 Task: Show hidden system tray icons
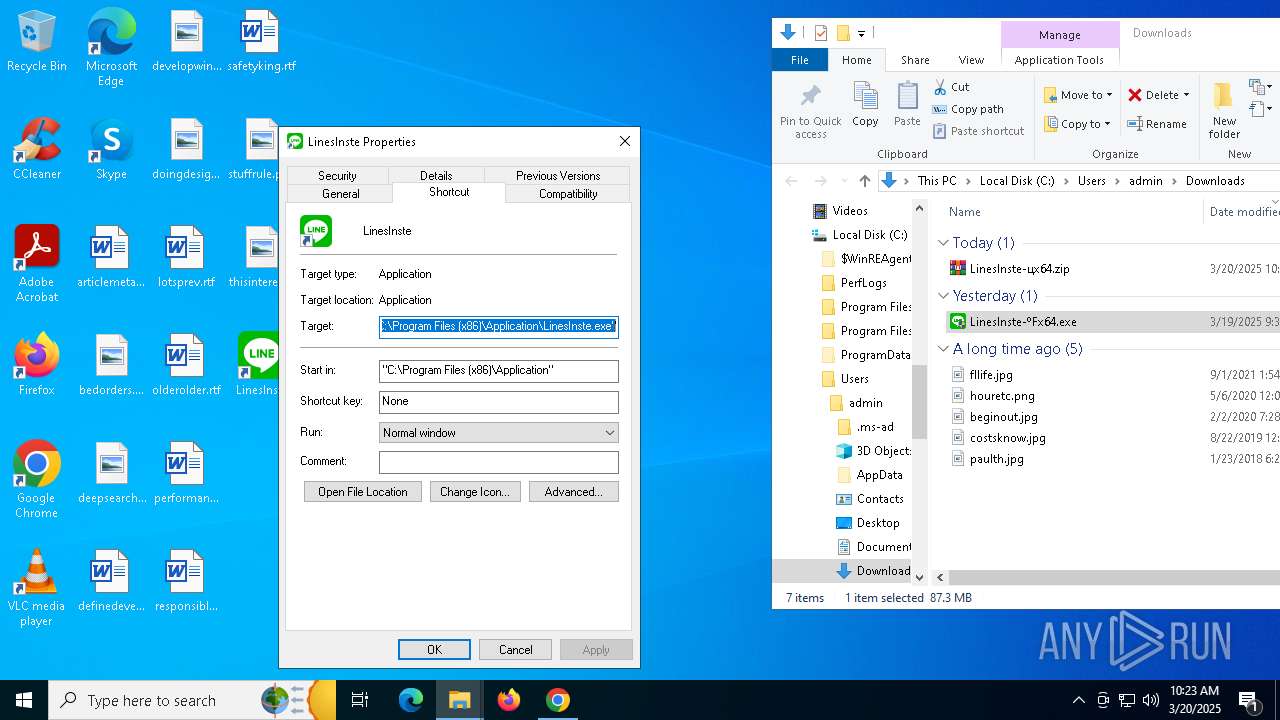pos(1078,700)
